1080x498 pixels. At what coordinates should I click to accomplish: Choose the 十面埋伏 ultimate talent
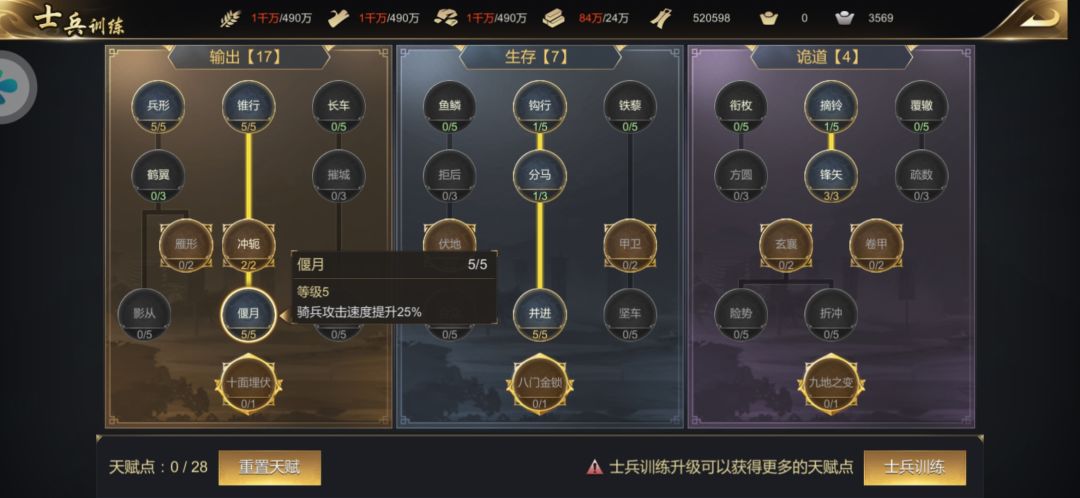pos(249,384)
